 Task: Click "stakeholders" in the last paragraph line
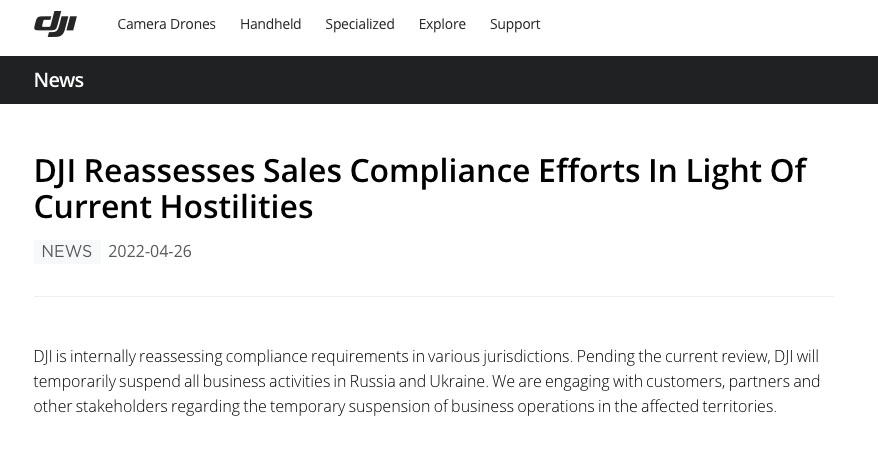(122, 406)
